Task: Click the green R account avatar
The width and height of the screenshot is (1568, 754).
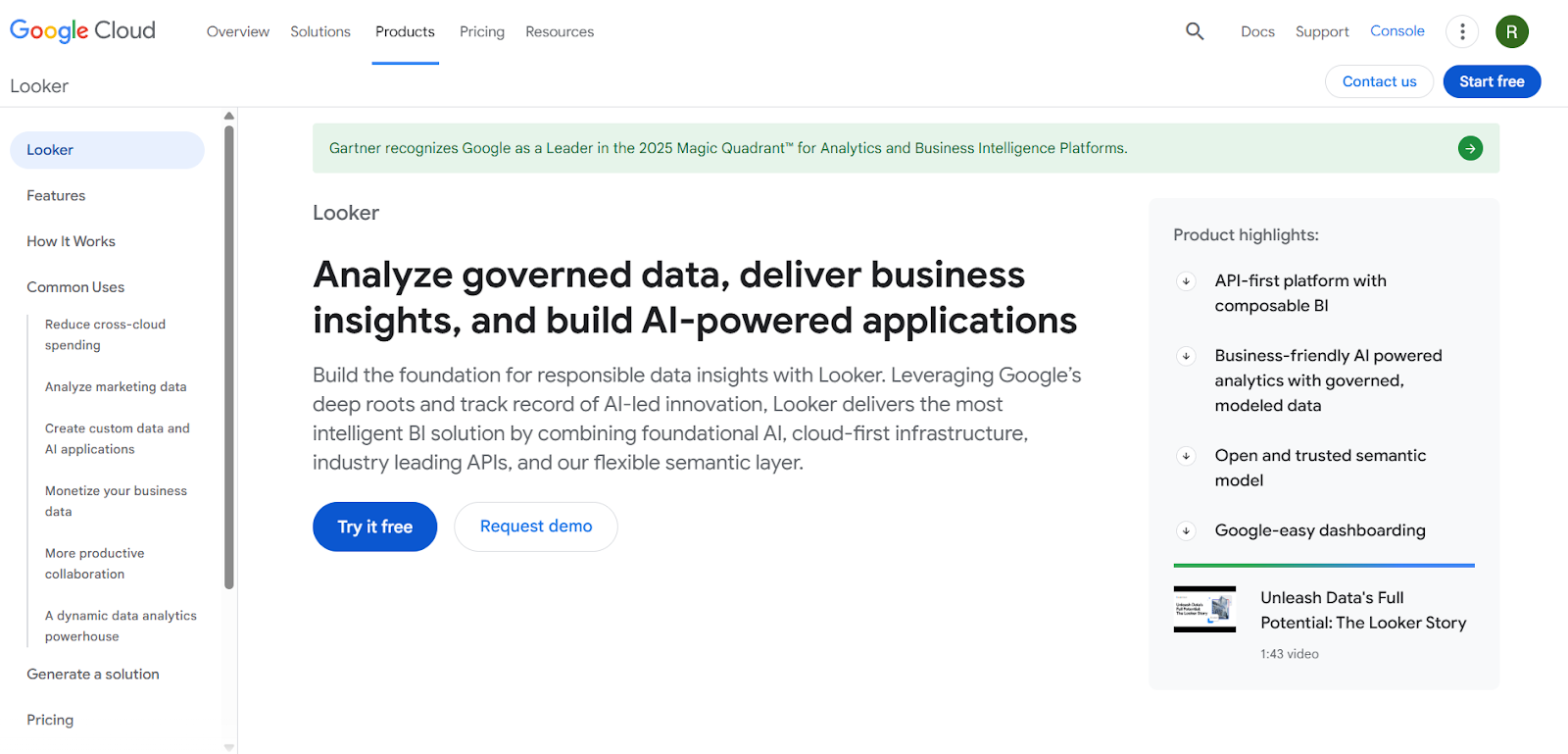Action: pos(1511,31)
